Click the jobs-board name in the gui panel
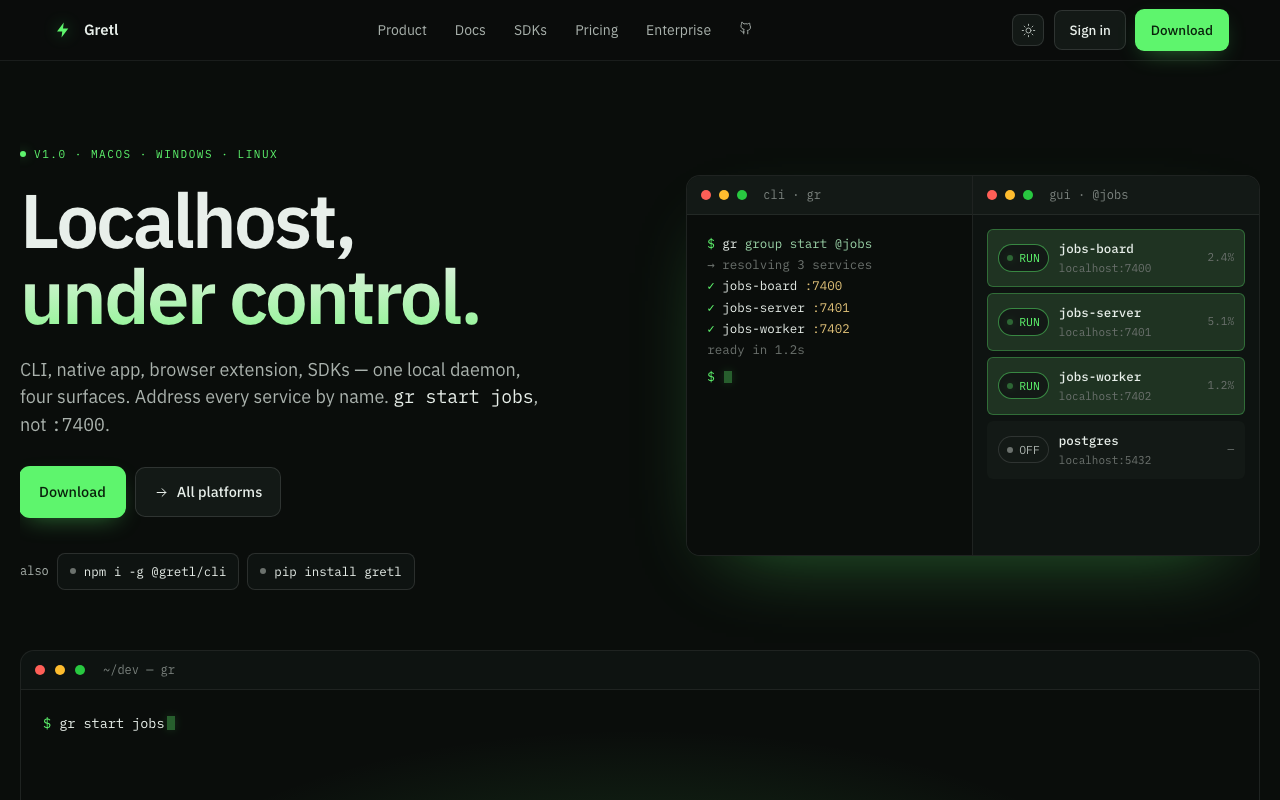The image size is (1280, 800). coord(1096,249)
